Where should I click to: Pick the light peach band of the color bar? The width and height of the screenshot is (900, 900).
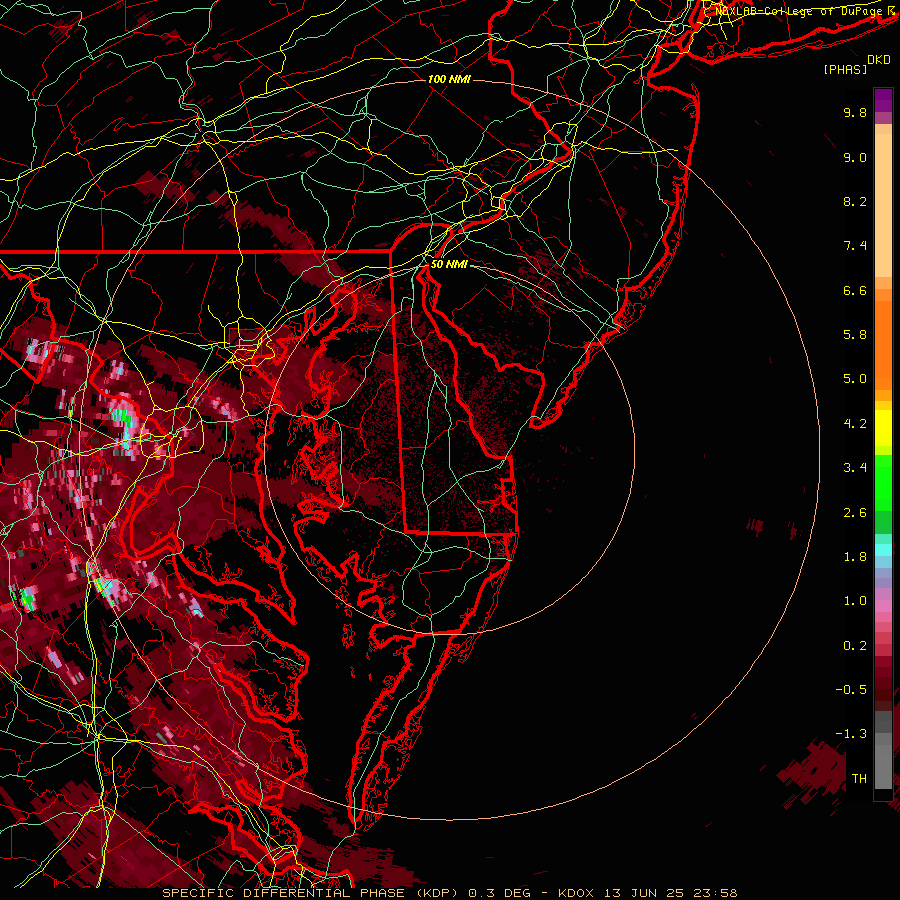(x=883, y=207)
